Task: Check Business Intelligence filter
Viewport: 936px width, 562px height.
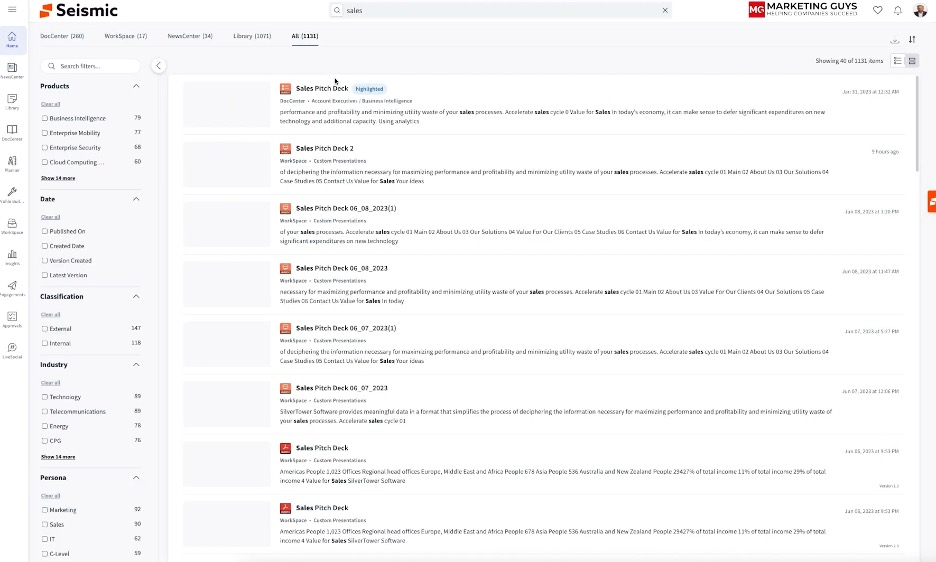Action: pyautogui.click(x=45, y=118)
